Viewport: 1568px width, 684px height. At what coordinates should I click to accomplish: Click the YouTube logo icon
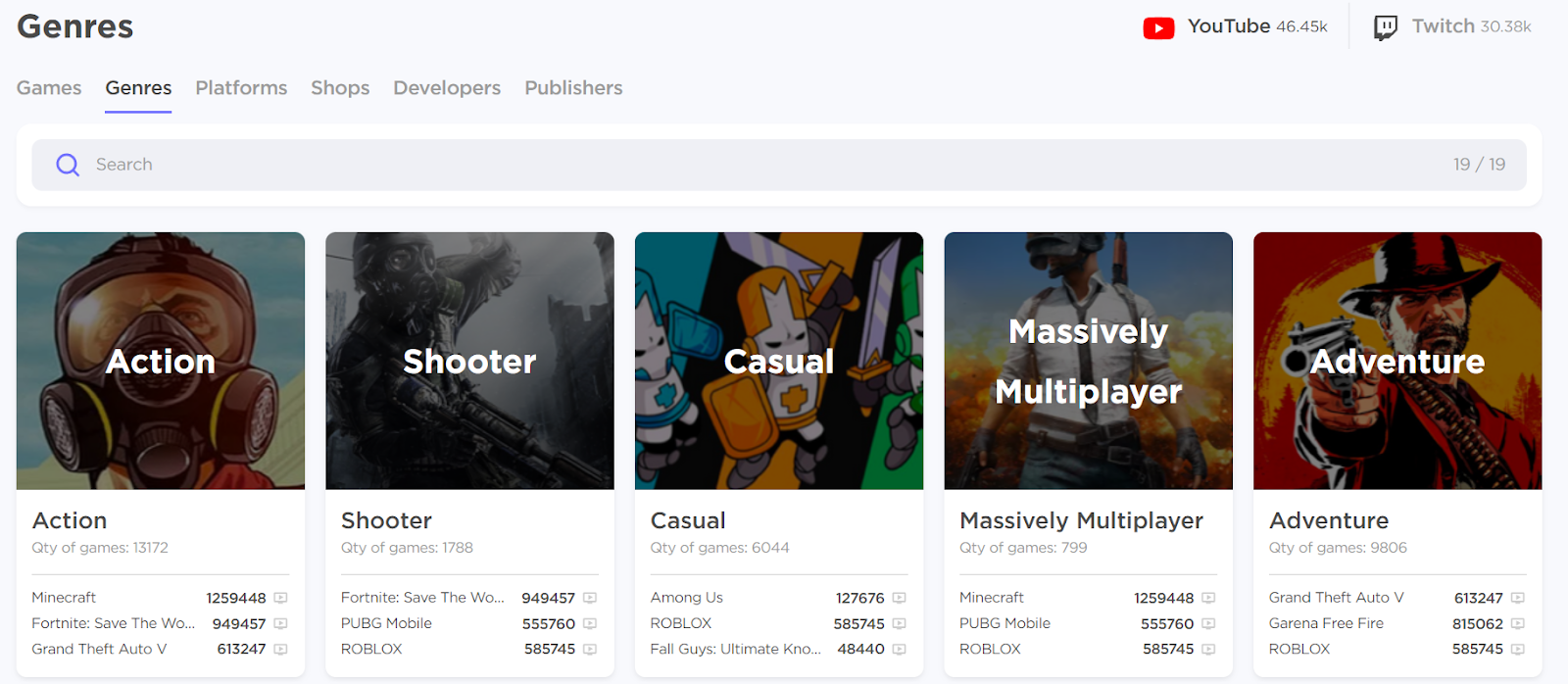pyautogui.click(x=1158, y=27)
